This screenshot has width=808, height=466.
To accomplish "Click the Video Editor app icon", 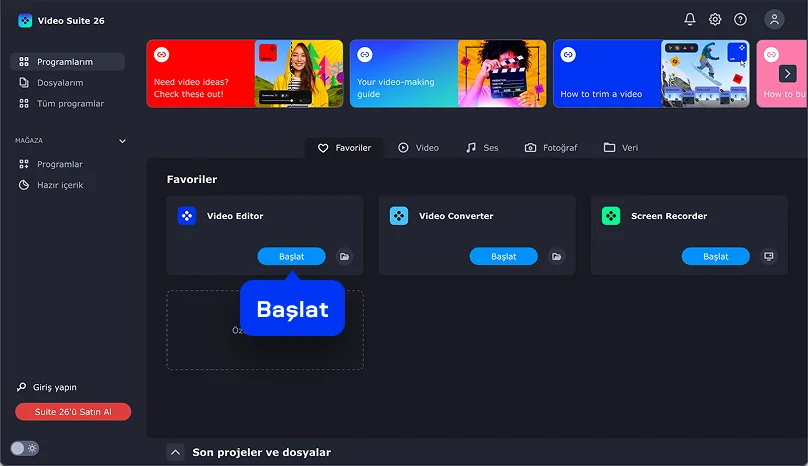I will pyautogui.click(x=187, y=215).
